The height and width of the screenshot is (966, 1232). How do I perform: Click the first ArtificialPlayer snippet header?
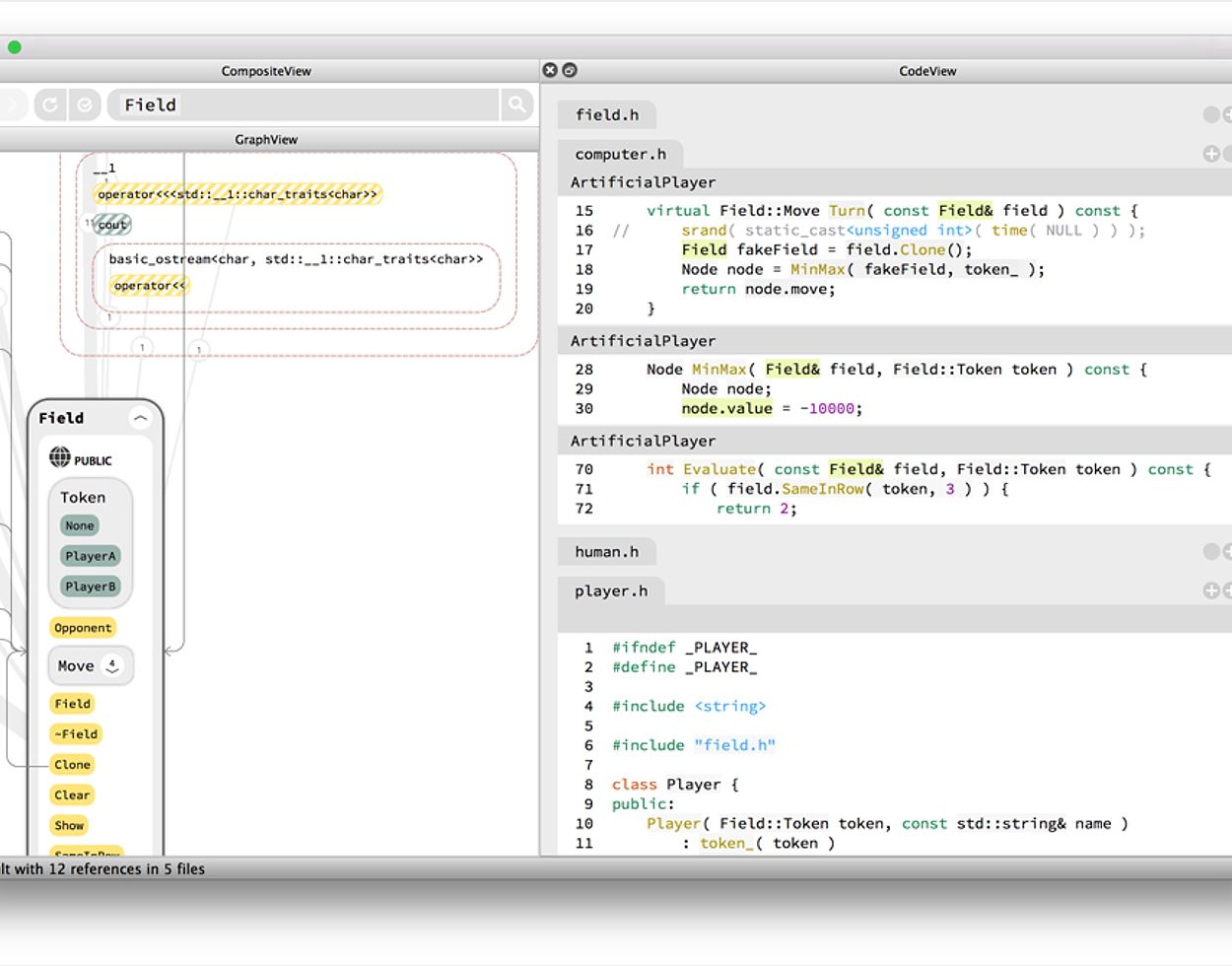(643, 182)
